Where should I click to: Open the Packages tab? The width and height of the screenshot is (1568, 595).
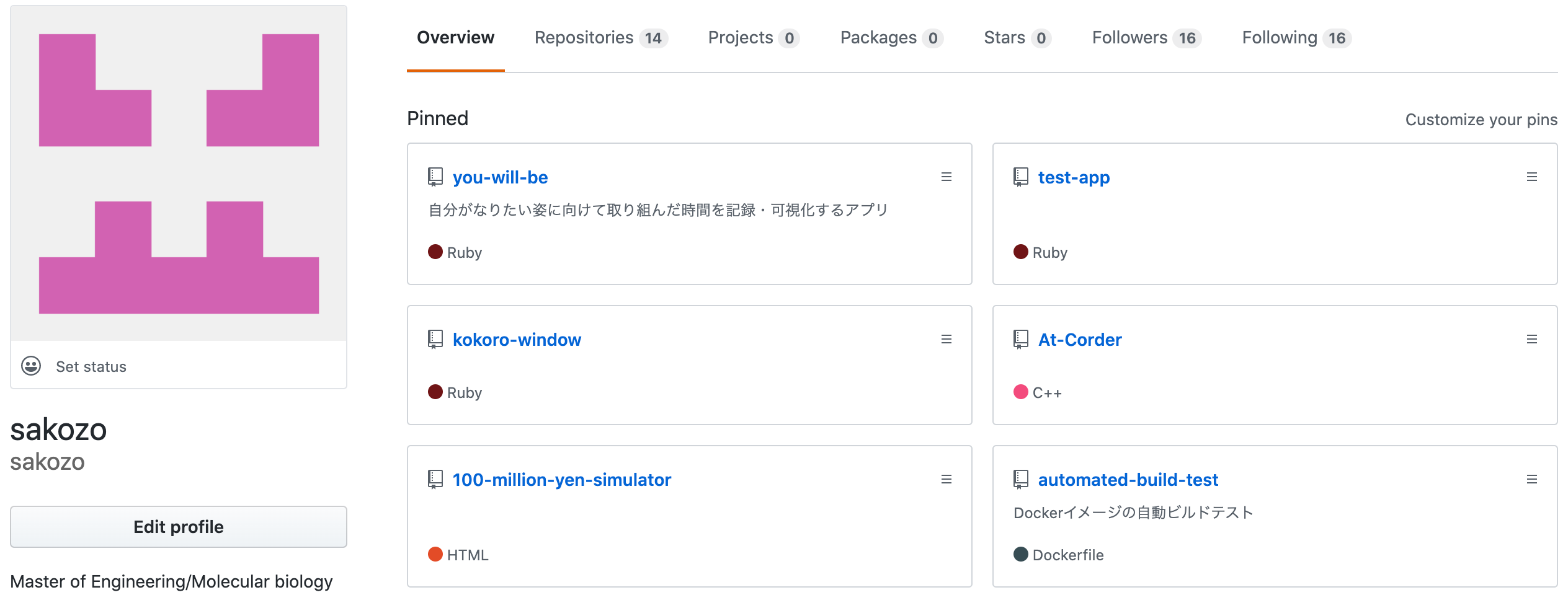[x=891, y=38]
